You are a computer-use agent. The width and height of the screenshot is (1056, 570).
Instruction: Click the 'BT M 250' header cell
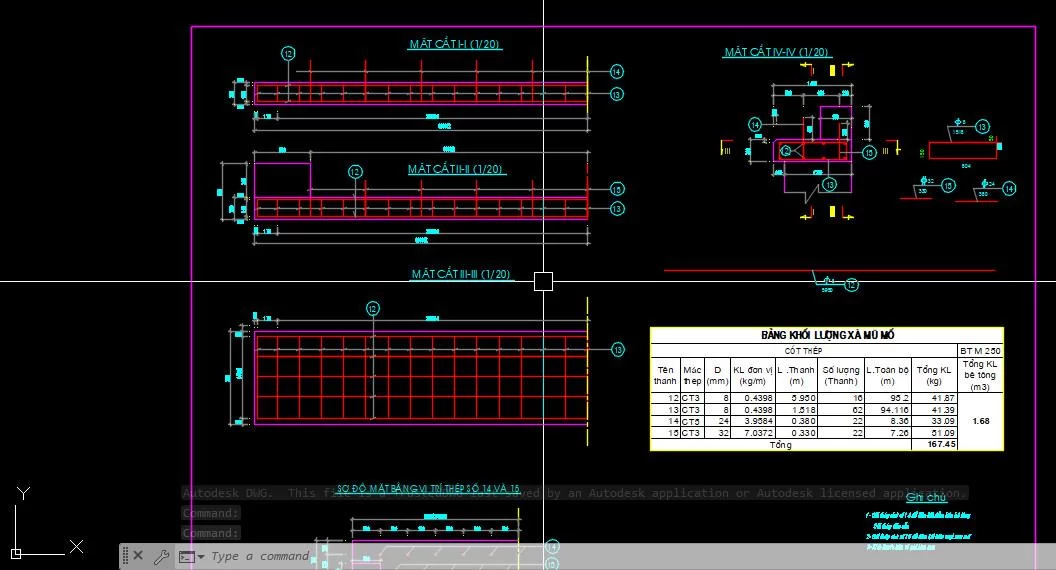click(x=980, y=350)
